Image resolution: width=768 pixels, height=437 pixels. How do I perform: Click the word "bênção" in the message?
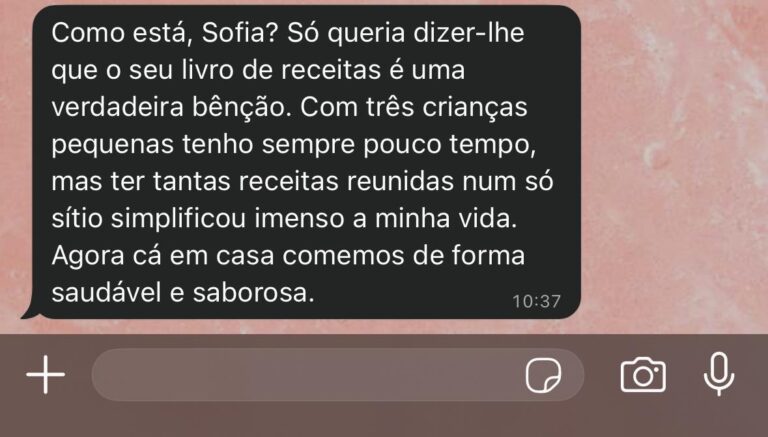point(241,107)
